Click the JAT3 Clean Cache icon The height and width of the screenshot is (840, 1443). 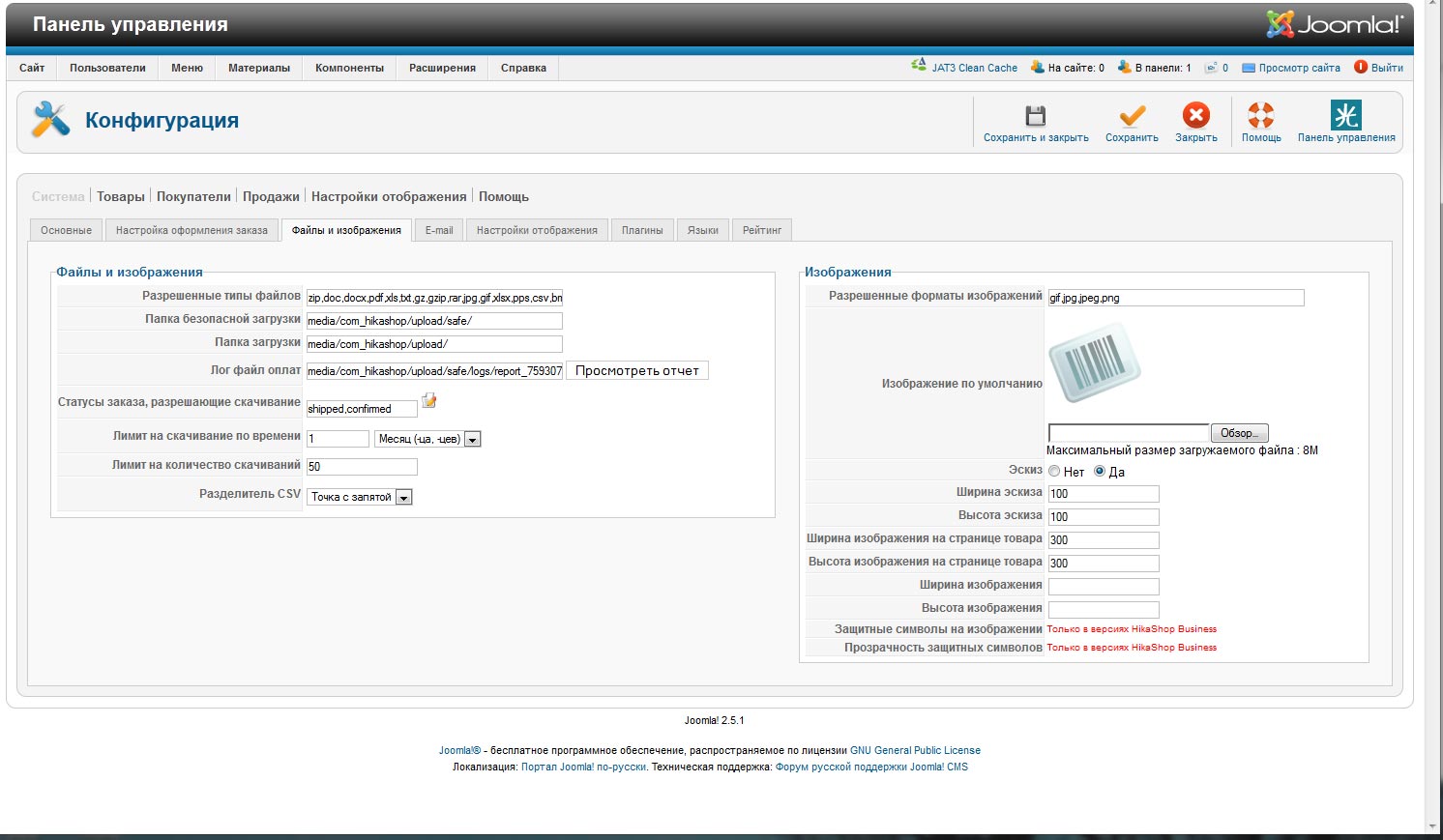(919, 67)
